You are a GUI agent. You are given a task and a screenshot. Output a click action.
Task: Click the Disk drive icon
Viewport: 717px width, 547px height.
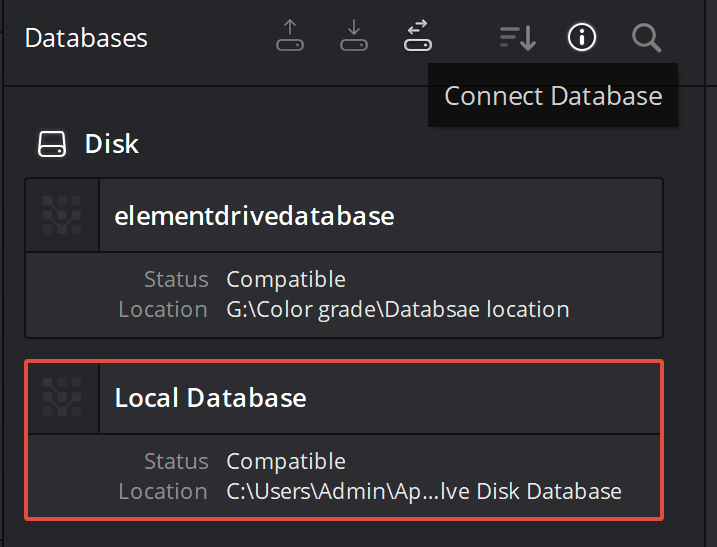(52, 145)
